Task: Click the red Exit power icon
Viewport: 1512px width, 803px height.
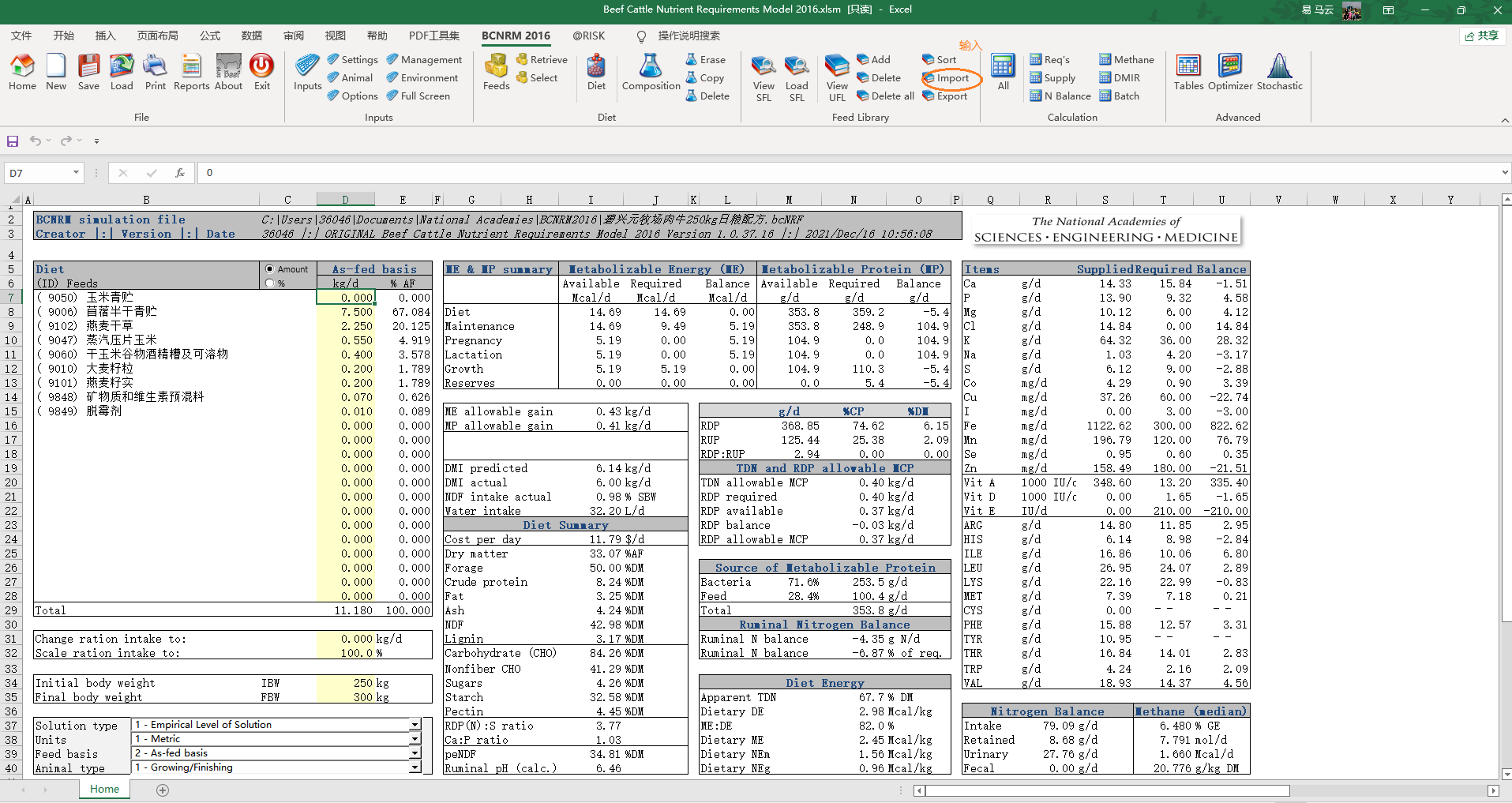Action: point(262,72)
